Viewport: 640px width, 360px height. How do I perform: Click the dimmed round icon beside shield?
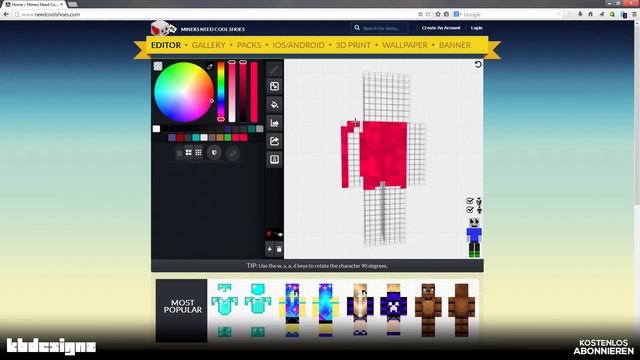pyautogui.click(x=233, y=153)
